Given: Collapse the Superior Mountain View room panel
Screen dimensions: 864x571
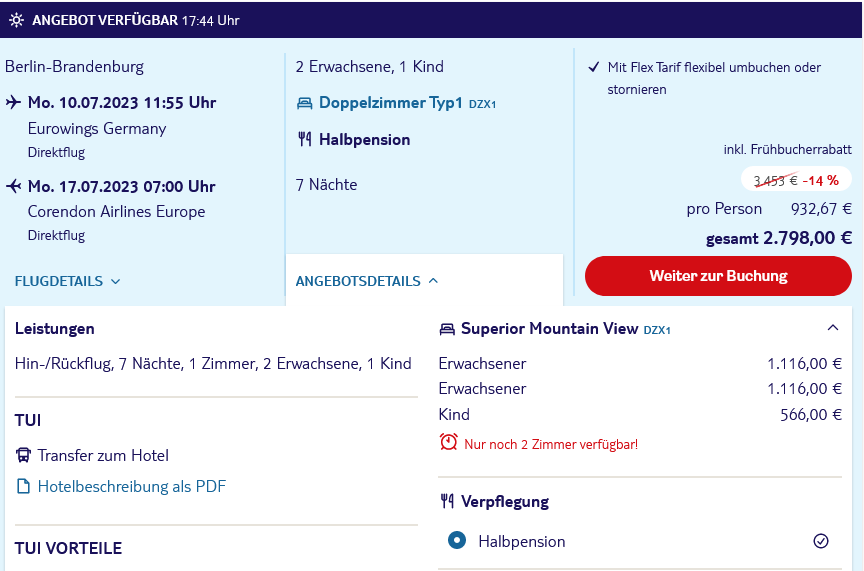Looking at the screenshot, I should (833, 328).
